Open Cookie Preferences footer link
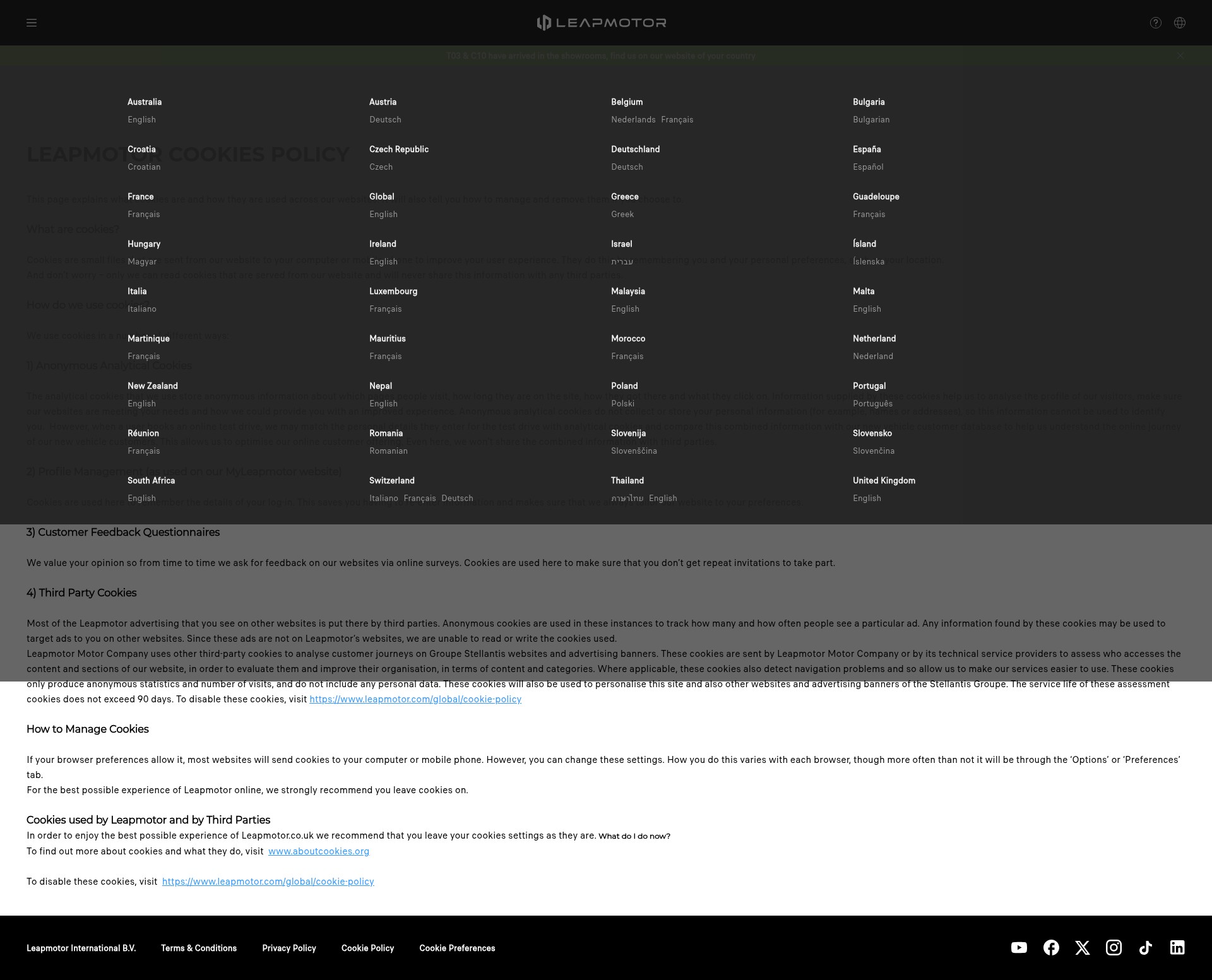The image size is (1212, 980). pos(457,948)
